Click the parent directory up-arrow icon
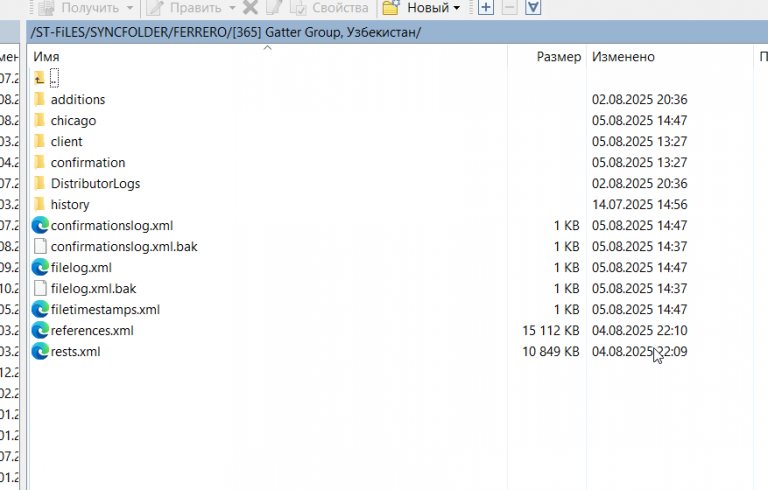 tap(40, 78)
